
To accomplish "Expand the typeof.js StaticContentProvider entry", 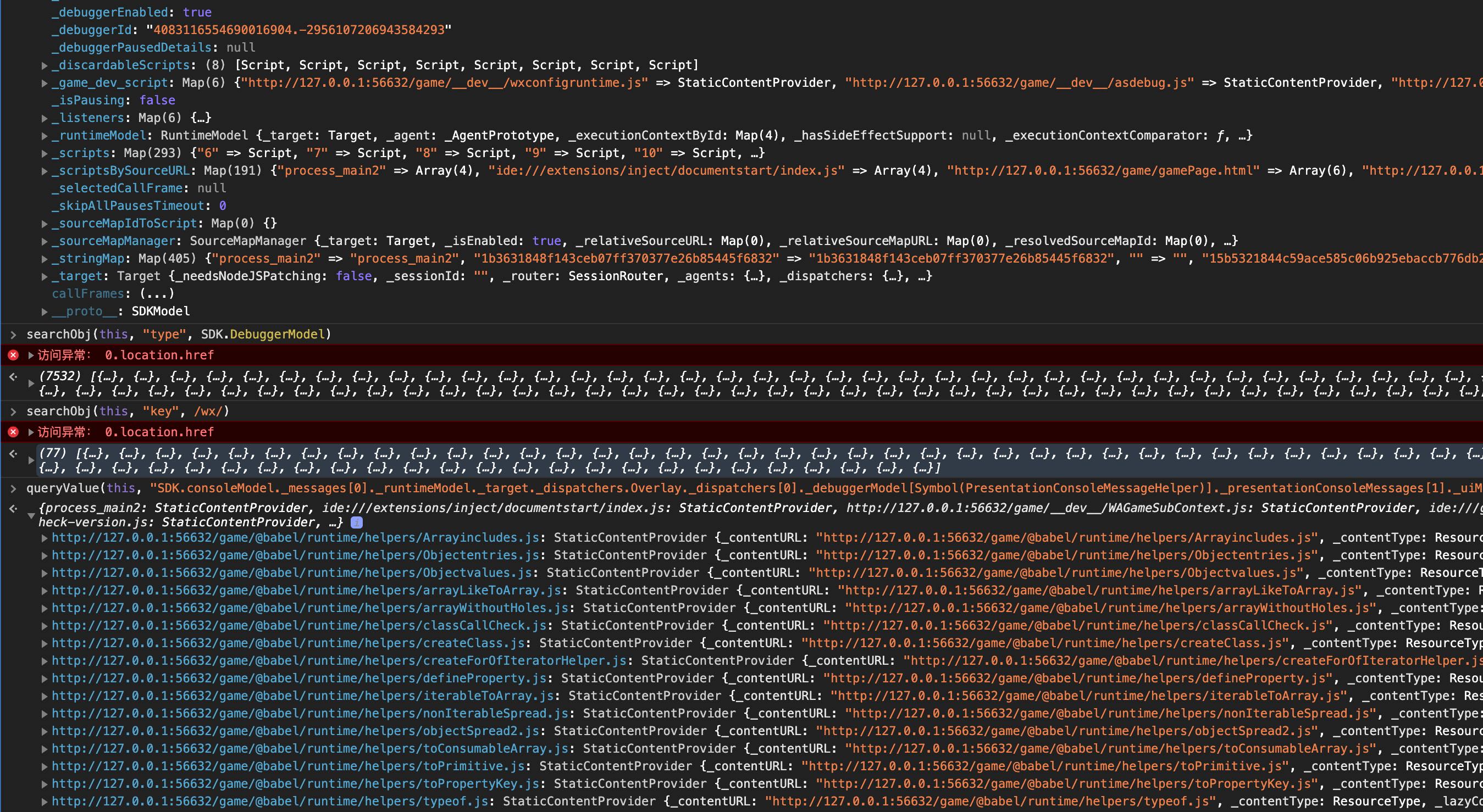I will [45, 802].
